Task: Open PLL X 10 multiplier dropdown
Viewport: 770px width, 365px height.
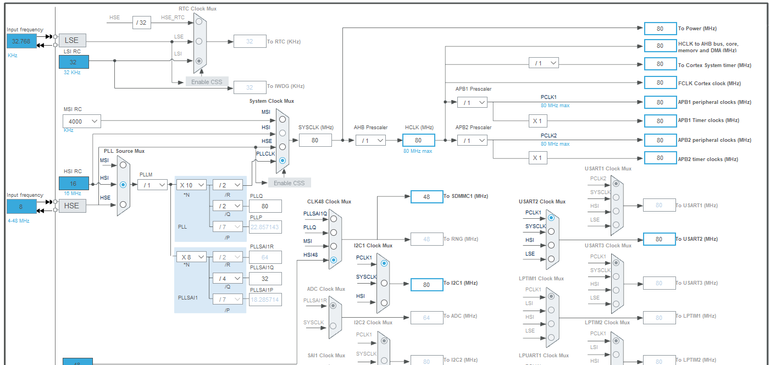Action: pos(192,185)
